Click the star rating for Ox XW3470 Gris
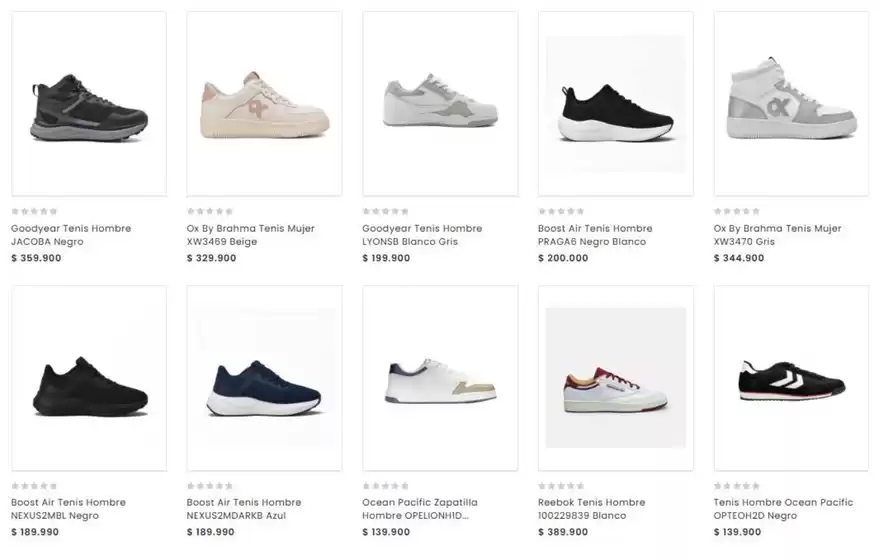This screenshot has width=882, height=560. (736, 212)
